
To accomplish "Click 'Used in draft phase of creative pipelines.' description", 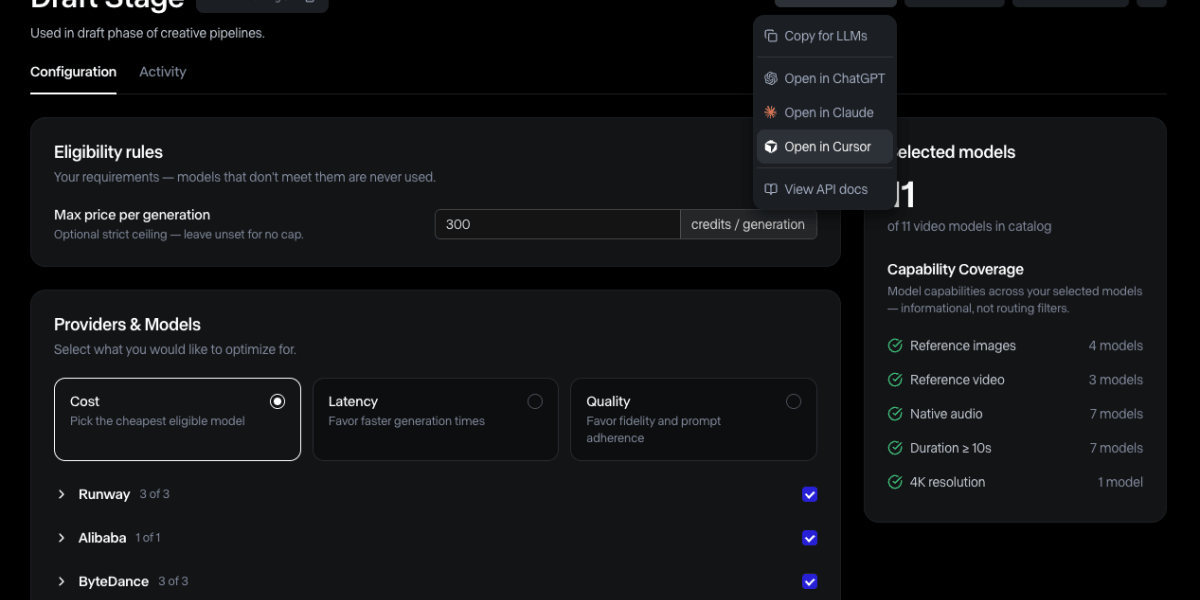I will 147,33.
